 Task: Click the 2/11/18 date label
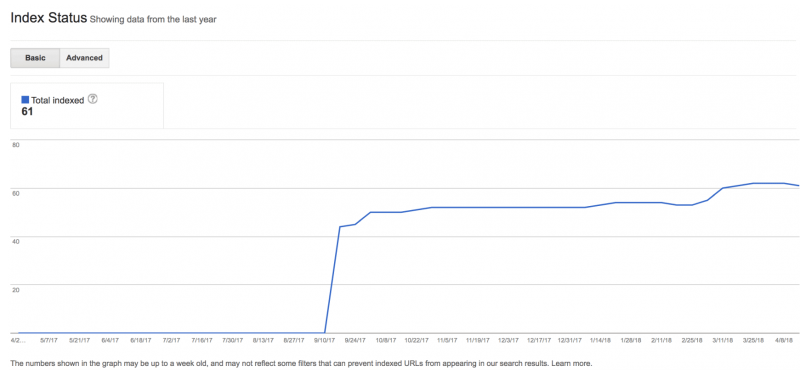[662, 340]
